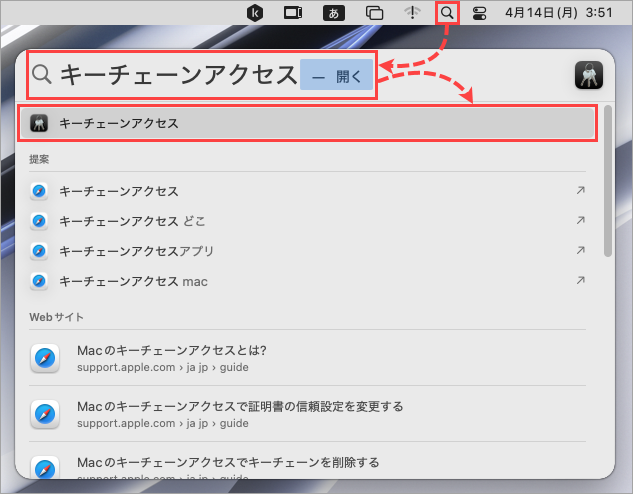Click the hexagon K menu bar icon

point(255,13)
